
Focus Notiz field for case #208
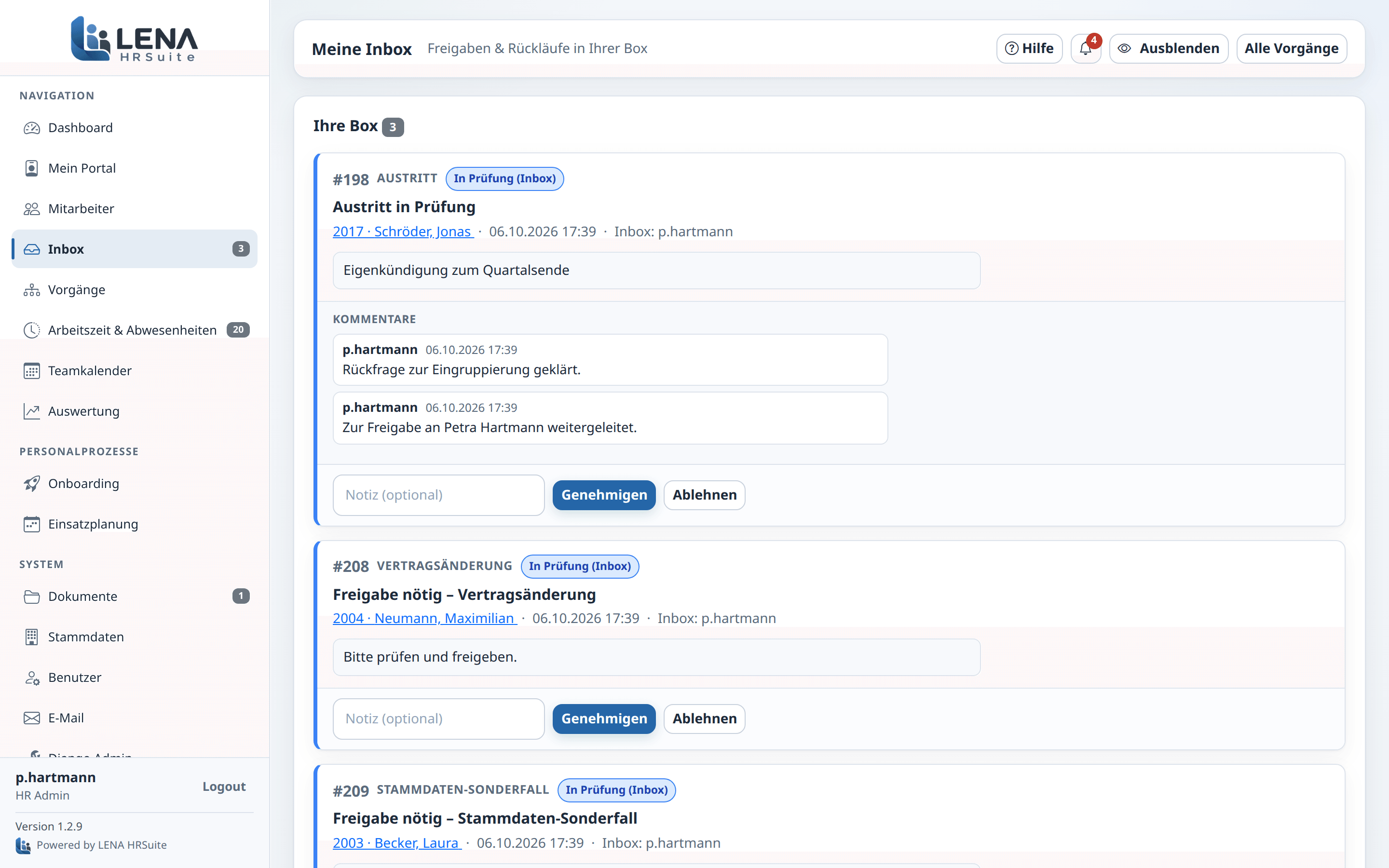[438, 719]
